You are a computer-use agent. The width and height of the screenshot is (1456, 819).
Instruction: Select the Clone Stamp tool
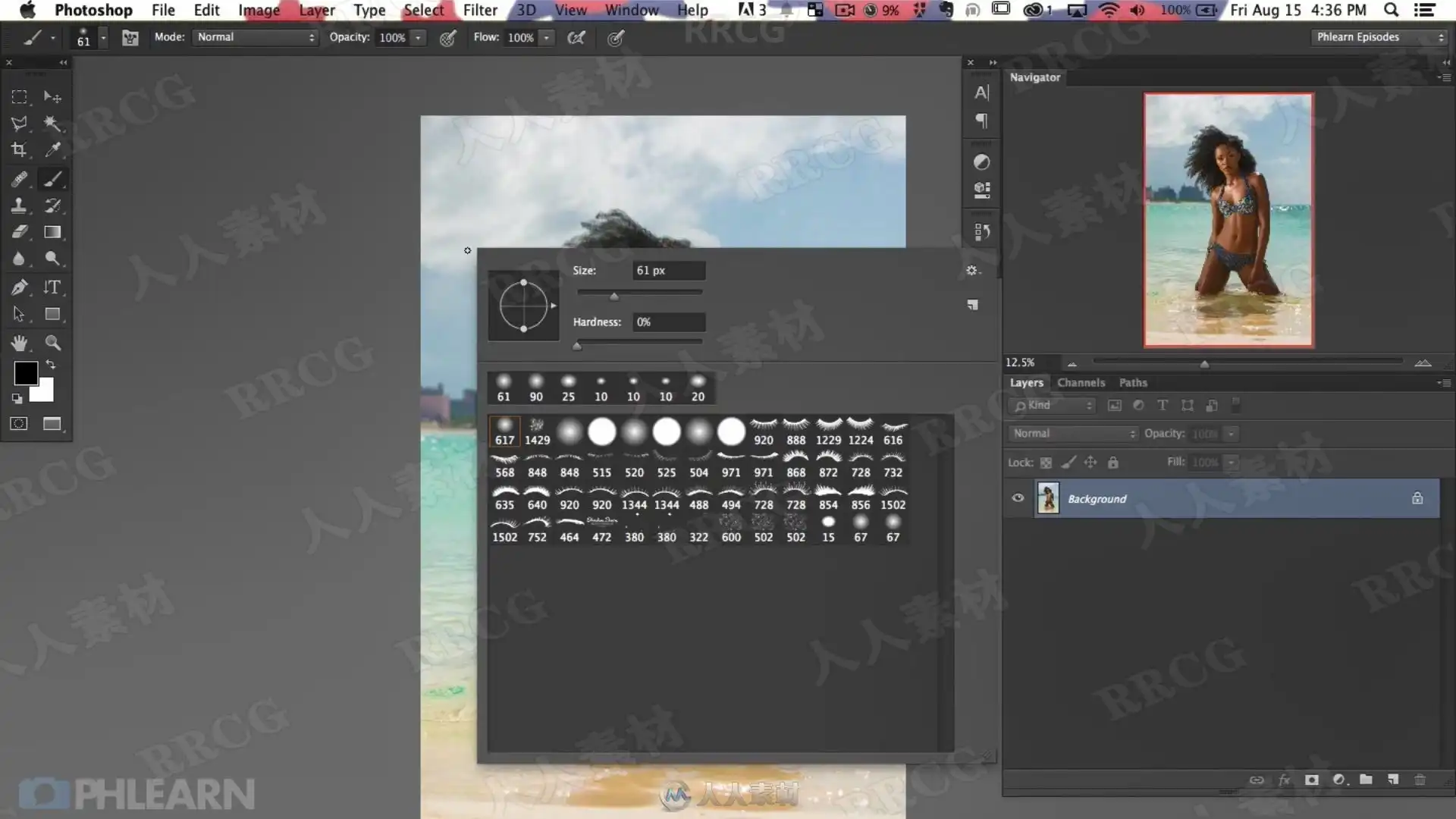tap(19, 206)
